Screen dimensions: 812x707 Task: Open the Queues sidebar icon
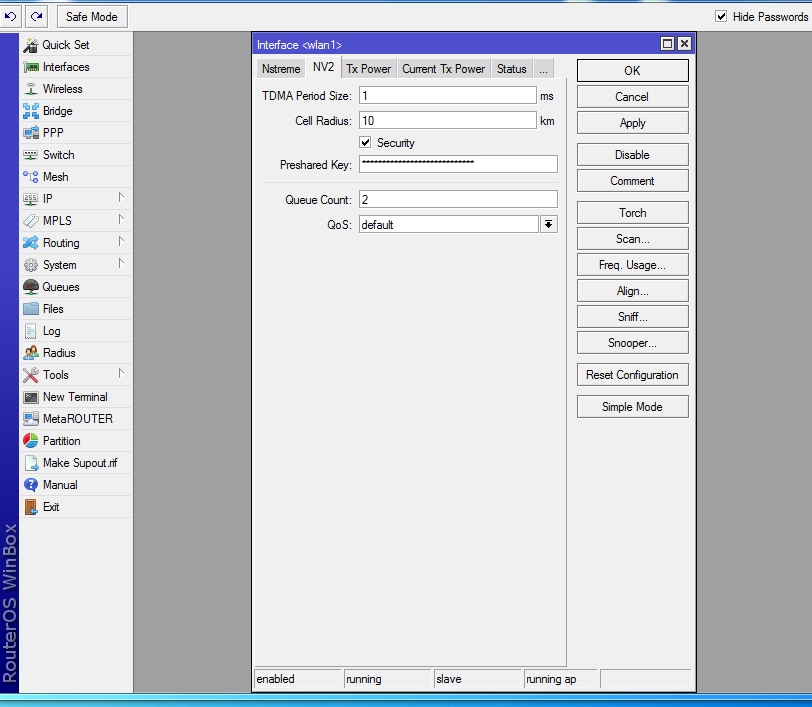pyautogui.click(x=31, y=287)
